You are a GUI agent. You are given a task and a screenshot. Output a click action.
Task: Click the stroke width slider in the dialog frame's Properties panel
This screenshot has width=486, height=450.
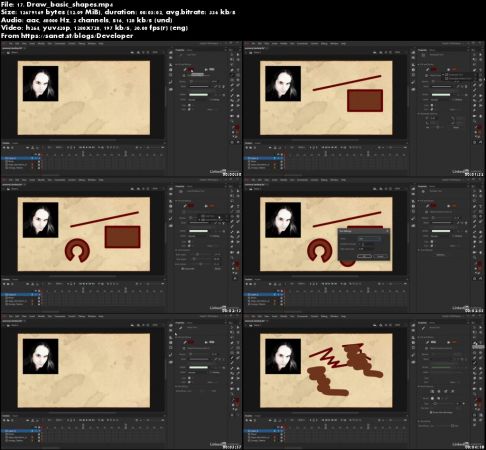[x=442, y=218]
